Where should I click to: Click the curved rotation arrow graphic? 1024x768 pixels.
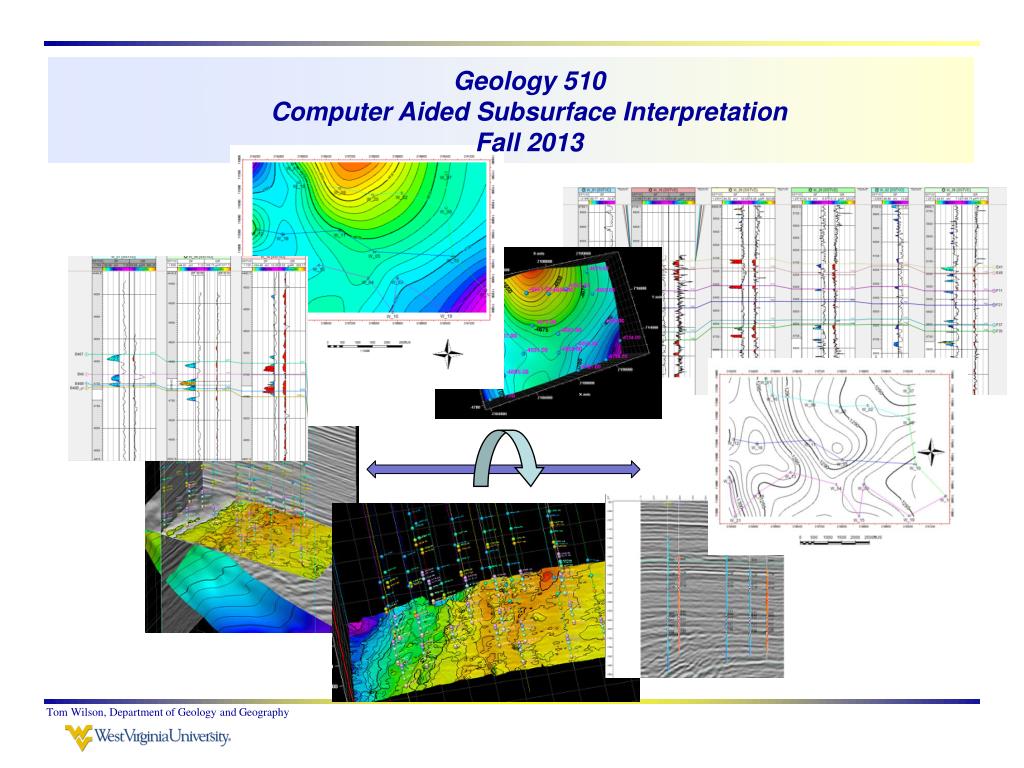[507, 458]
